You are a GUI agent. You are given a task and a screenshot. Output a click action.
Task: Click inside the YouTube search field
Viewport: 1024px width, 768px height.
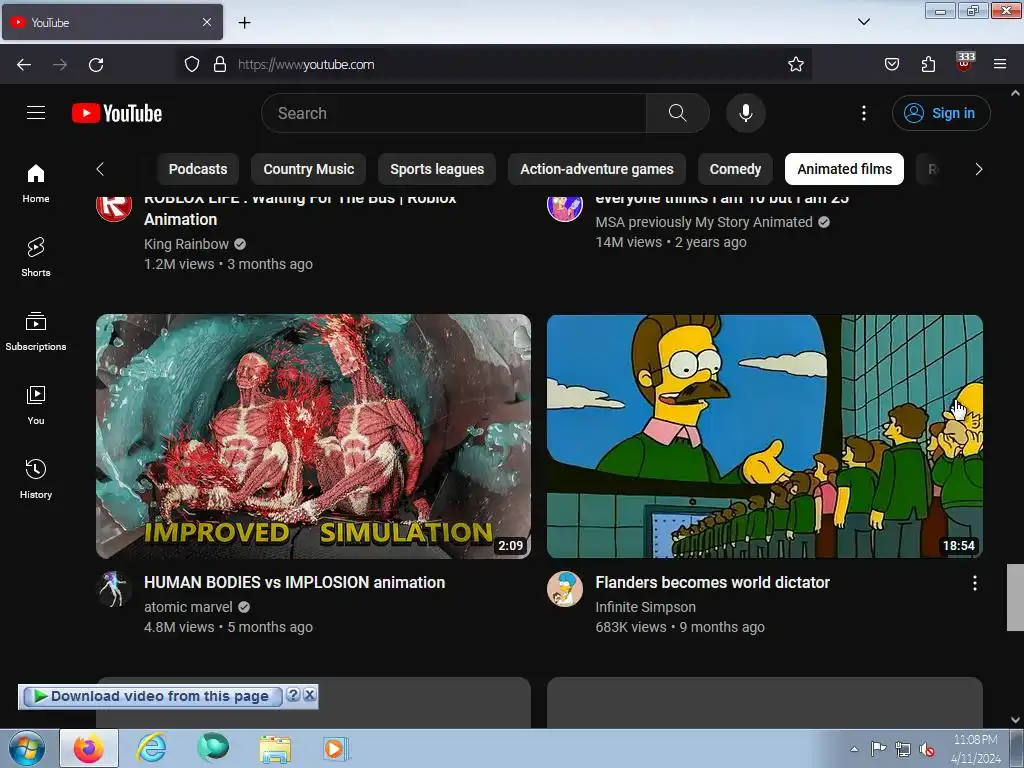click(x=454, y=113)
